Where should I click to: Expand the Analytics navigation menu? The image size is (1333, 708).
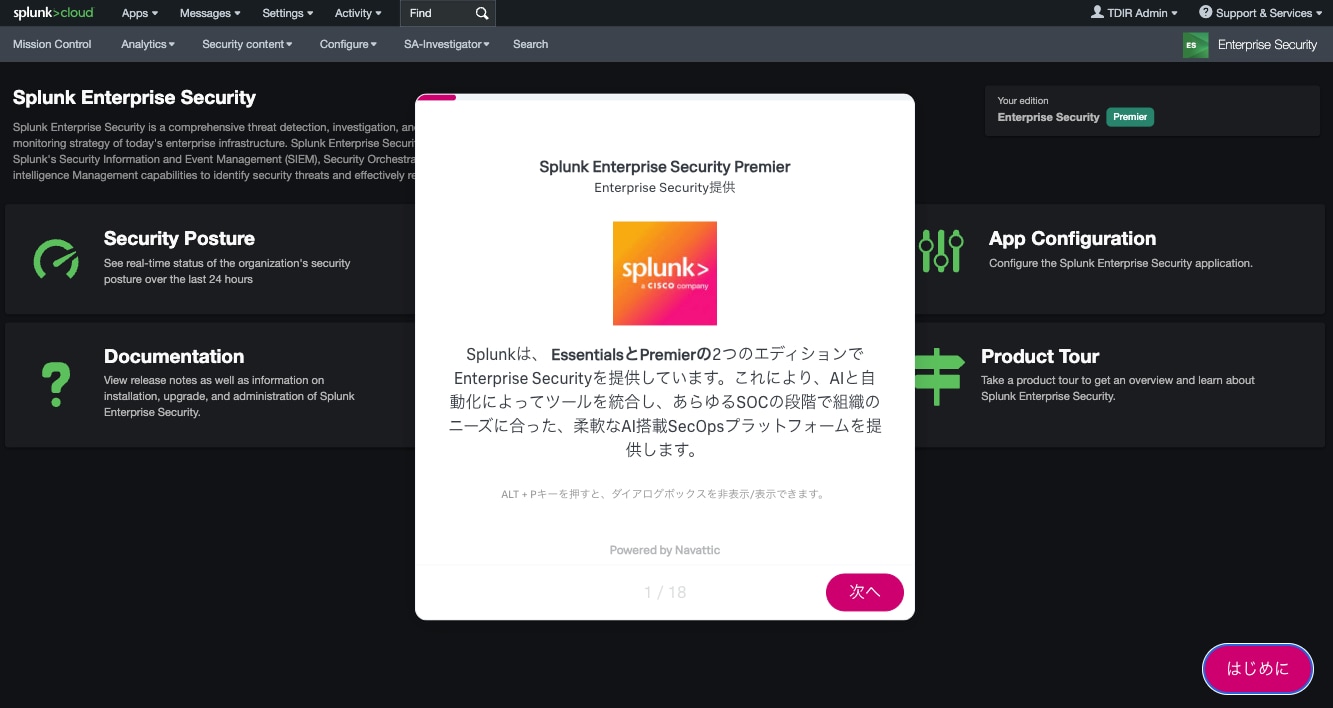[x=148, y=44]
